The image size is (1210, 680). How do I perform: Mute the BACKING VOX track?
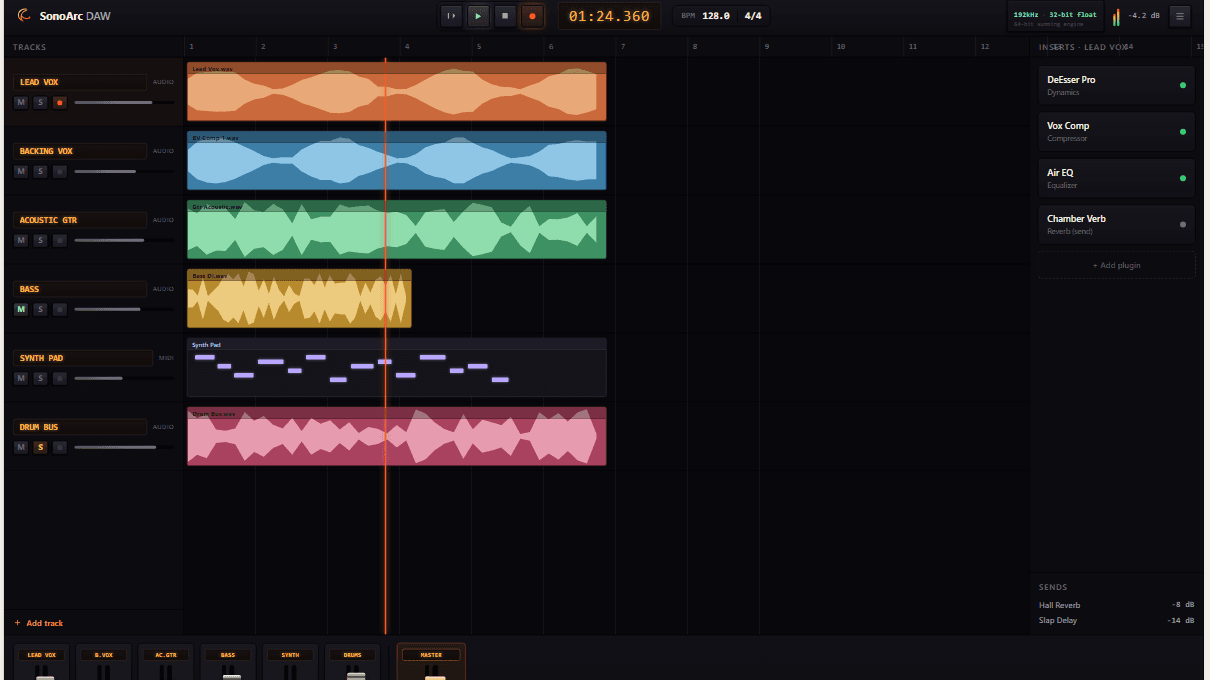point(21,171)
